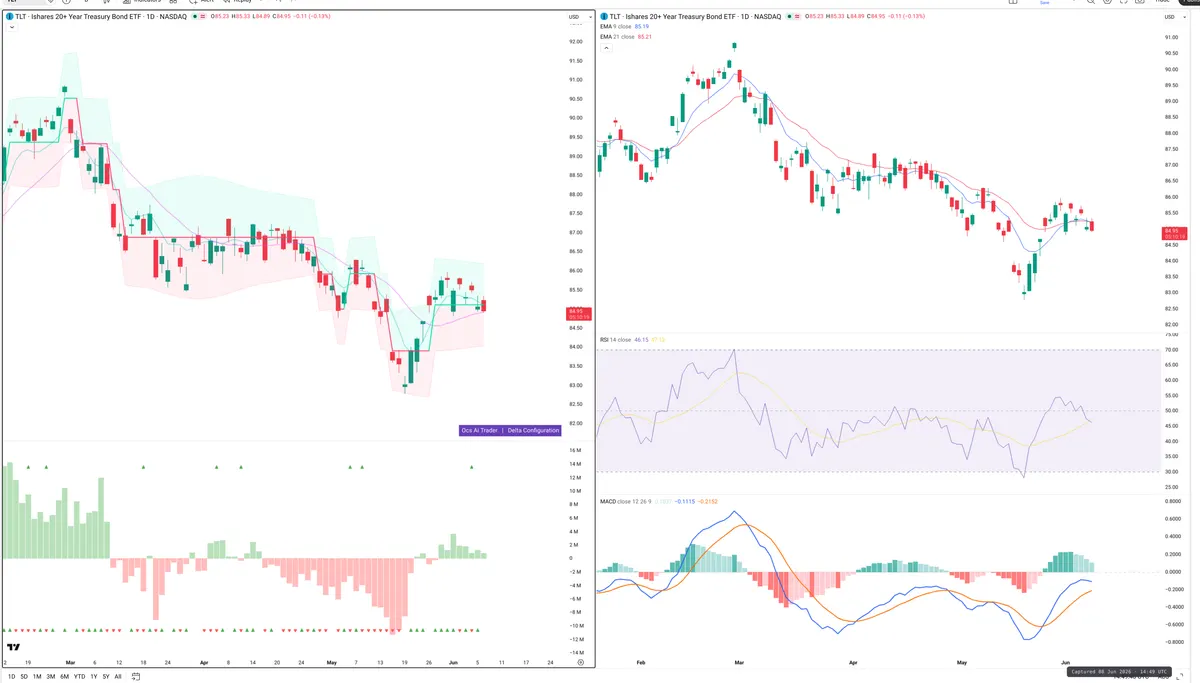Screen dimensions: 1200x683
Task: Select the All time range
Action: [x=118, y=677]
